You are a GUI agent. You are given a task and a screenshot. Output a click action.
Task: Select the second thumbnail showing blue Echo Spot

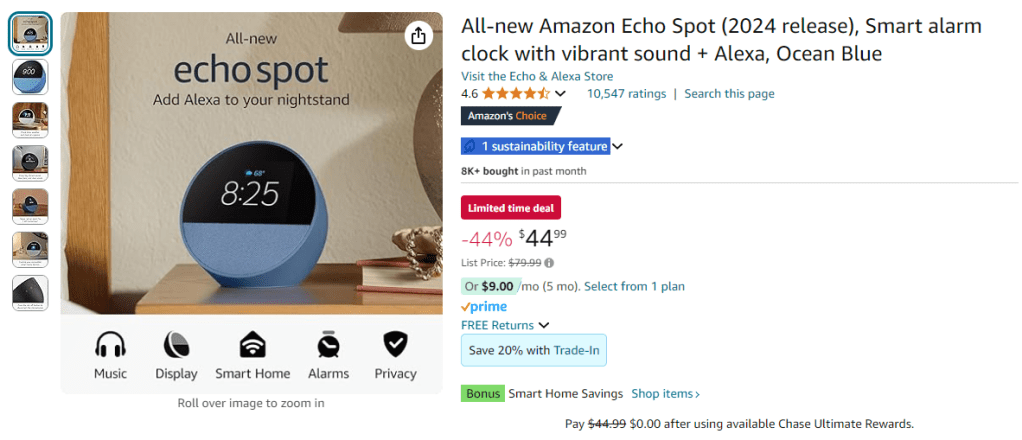tap(30, 76)
